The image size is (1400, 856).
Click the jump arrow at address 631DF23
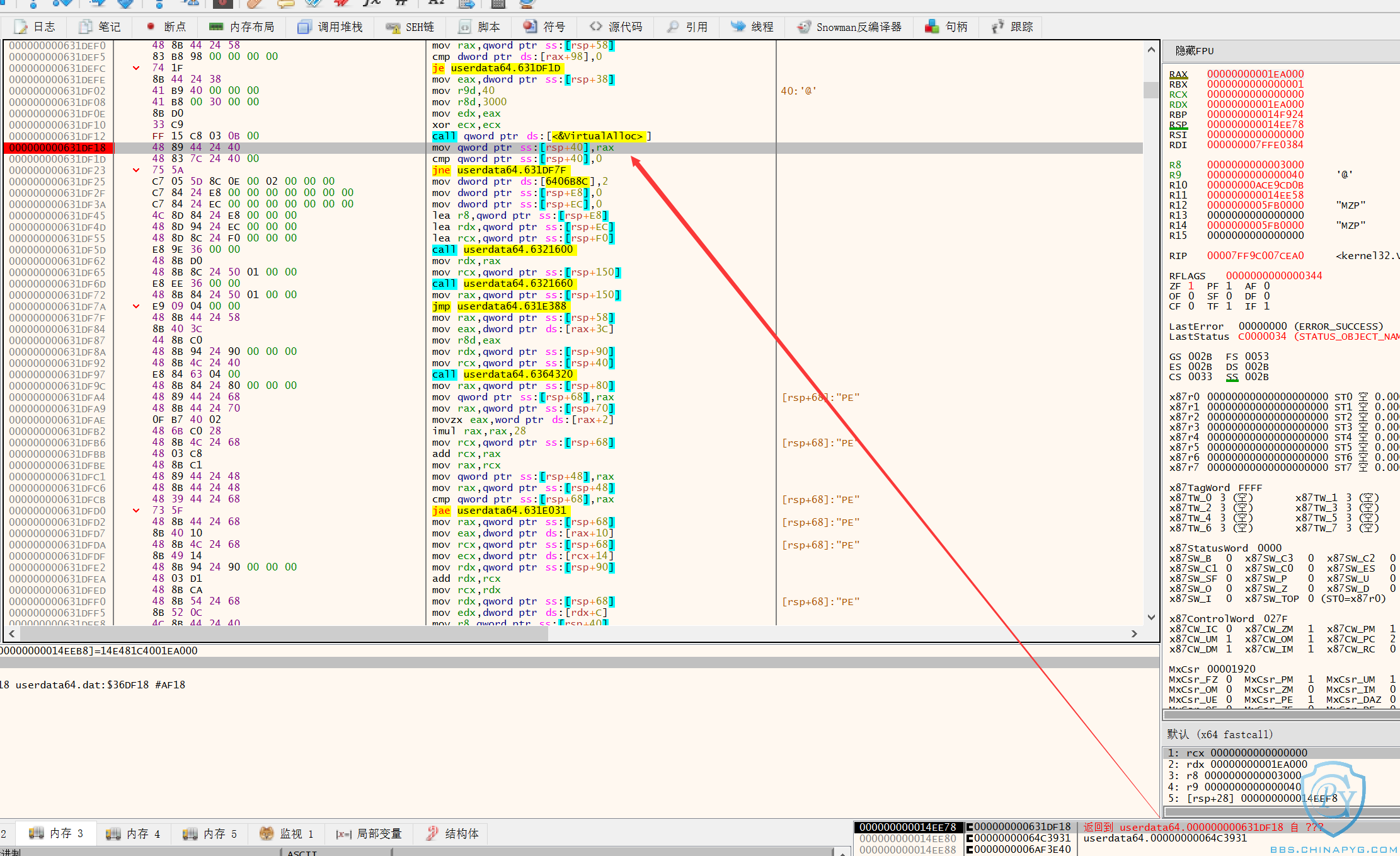click(x=136, y=170)
